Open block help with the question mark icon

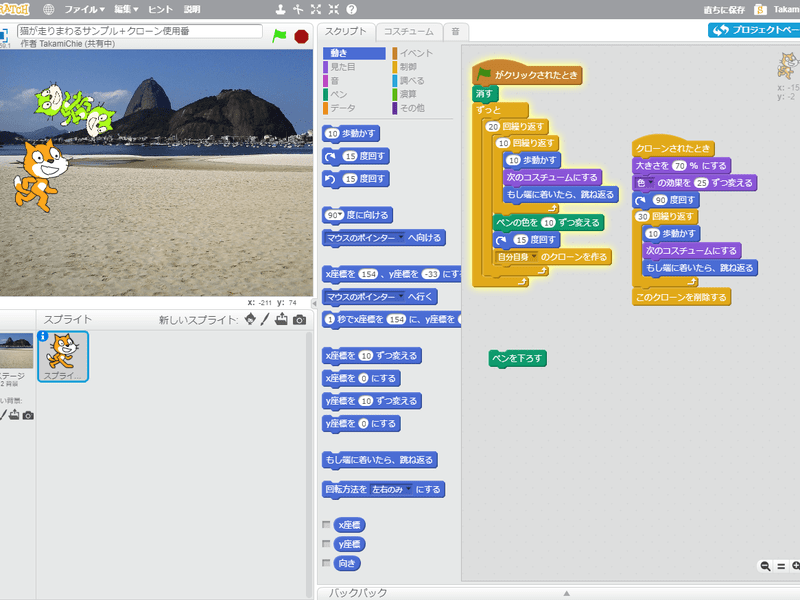351,9
